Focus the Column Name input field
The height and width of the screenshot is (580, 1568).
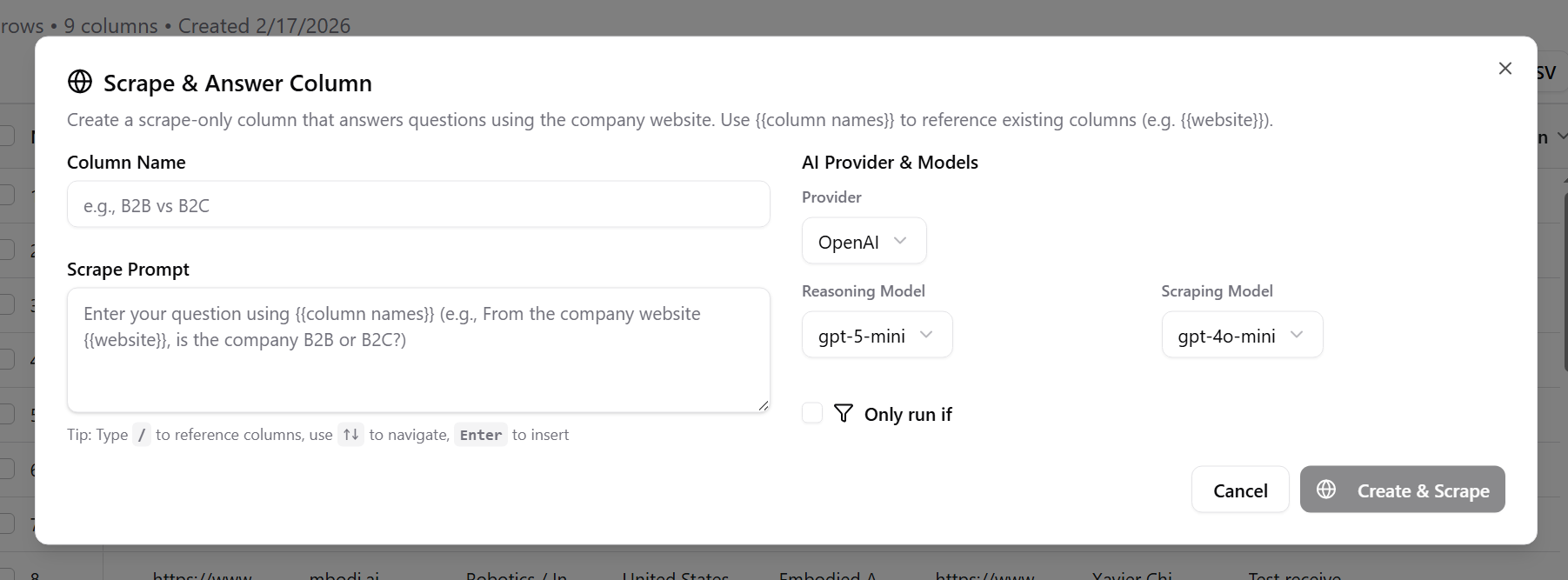(x=418, y=204)
